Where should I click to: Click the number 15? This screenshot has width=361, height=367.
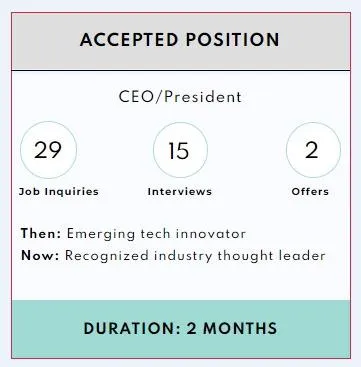click(x=179, y=151)
